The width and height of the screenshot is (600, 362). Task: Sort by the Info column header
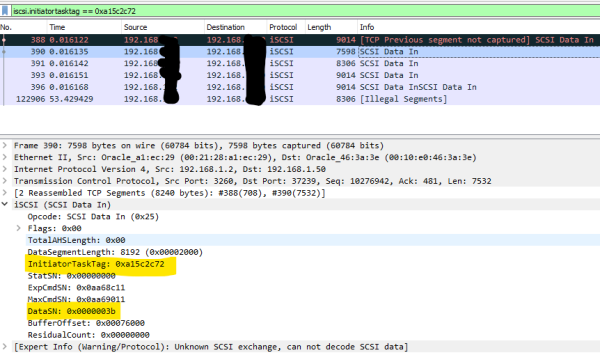click(x=479, y=27)
